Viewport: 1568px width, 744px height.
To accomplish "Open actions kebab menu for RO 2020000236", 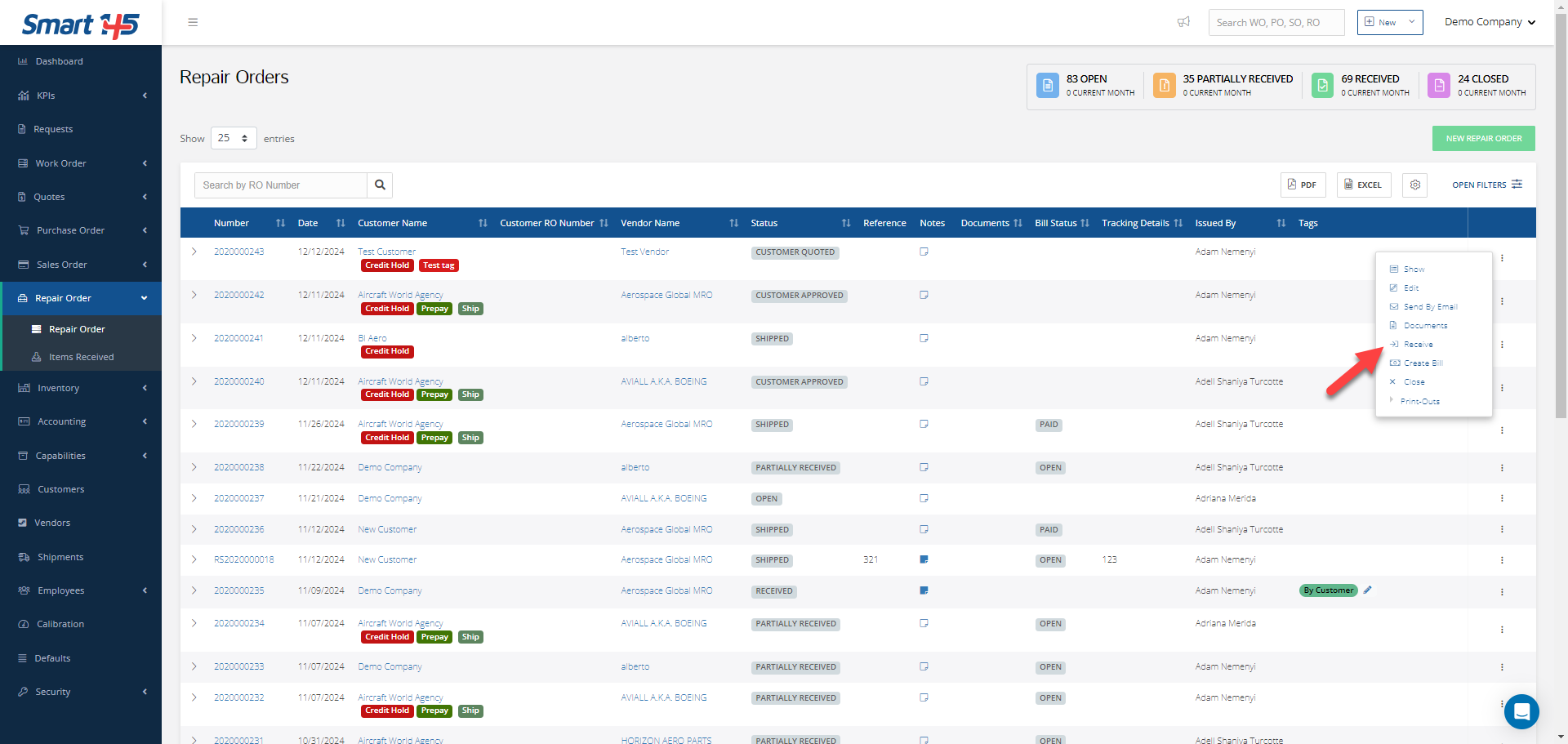I will (x=1502, y=529).
